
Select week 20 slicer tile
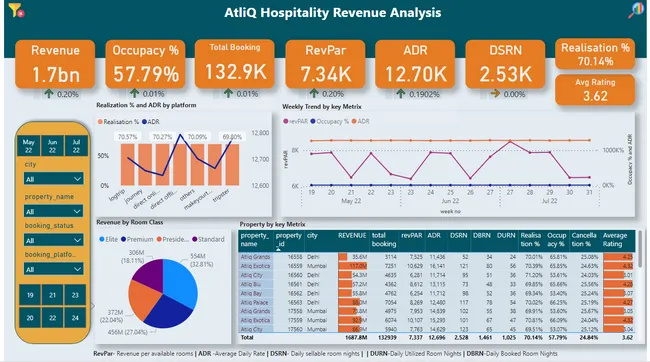pyautogui.click(x=30, y=318)
